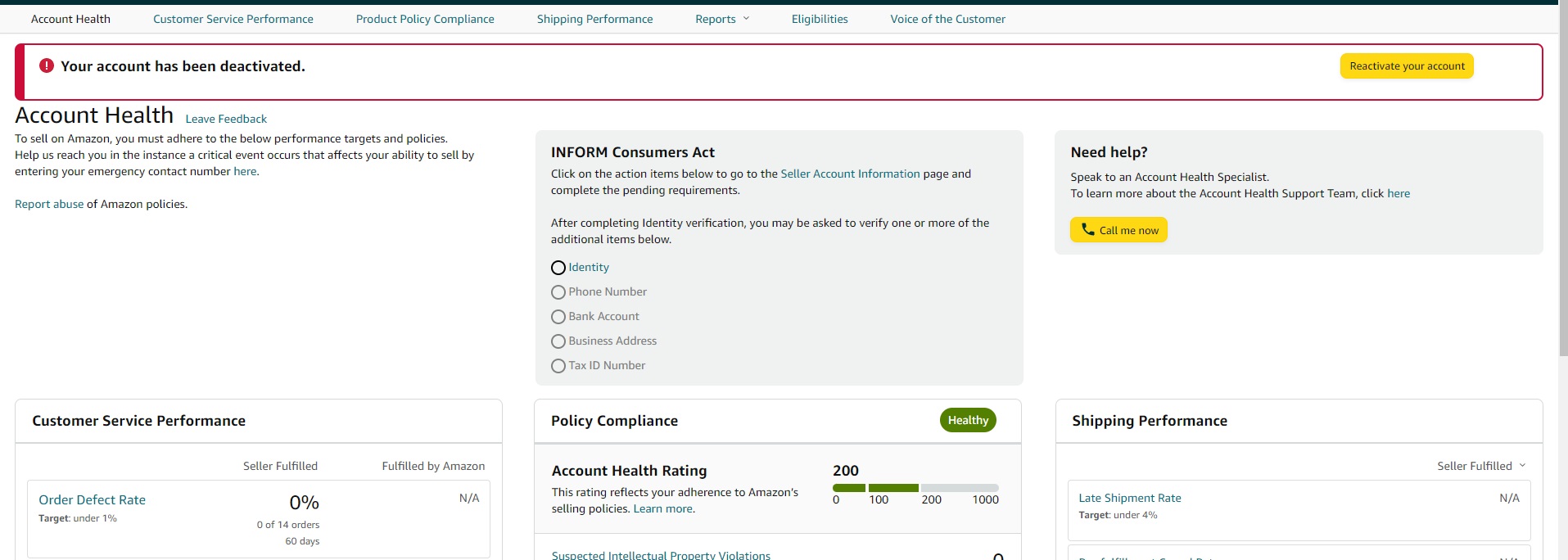Open the Account Health tab
The image size is (1568, 560).
(70, 19)
